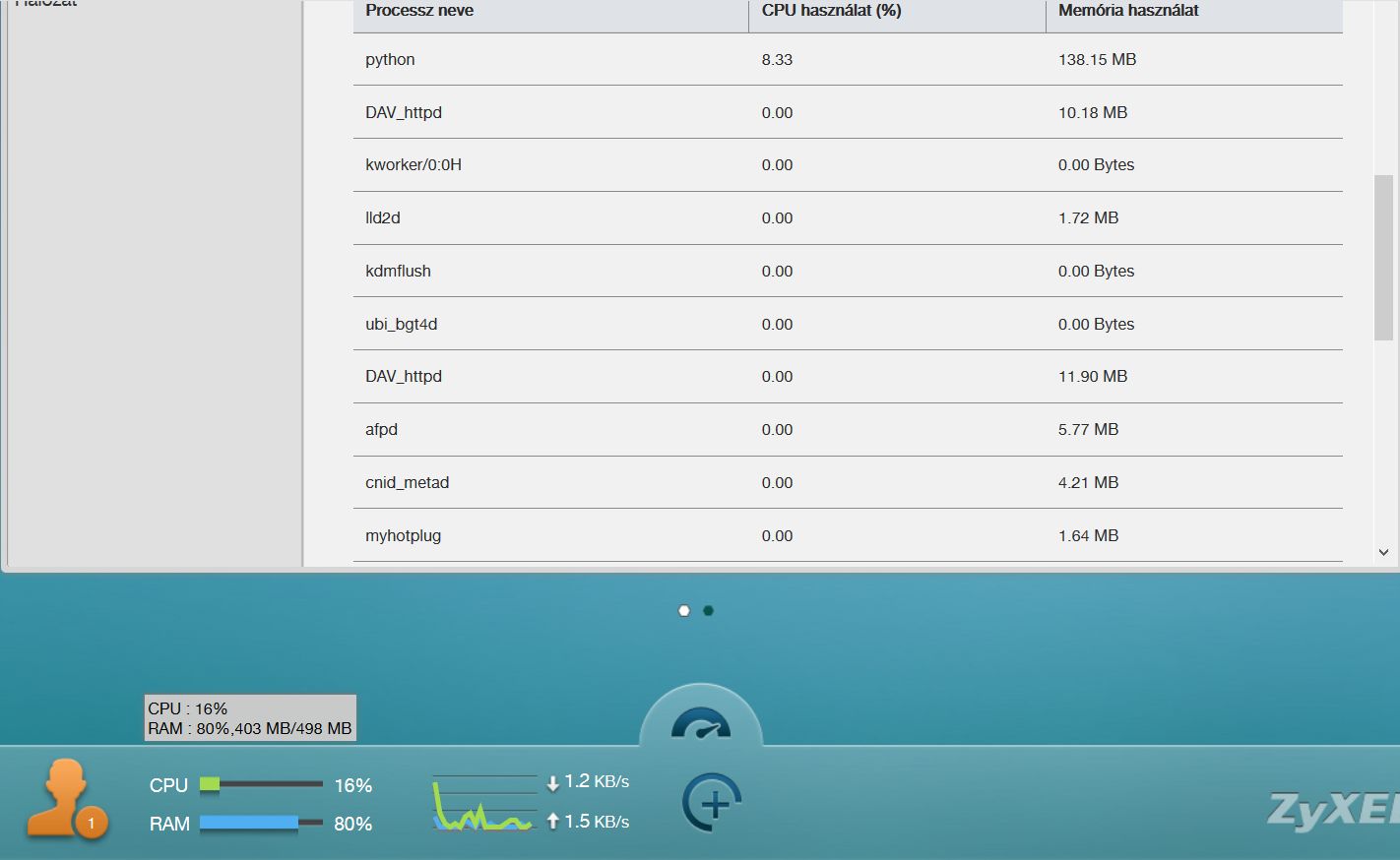Screen dimensions: 1400x860
Task: Click the 16% CPU percentage label
Action: [x=352, y=785]
